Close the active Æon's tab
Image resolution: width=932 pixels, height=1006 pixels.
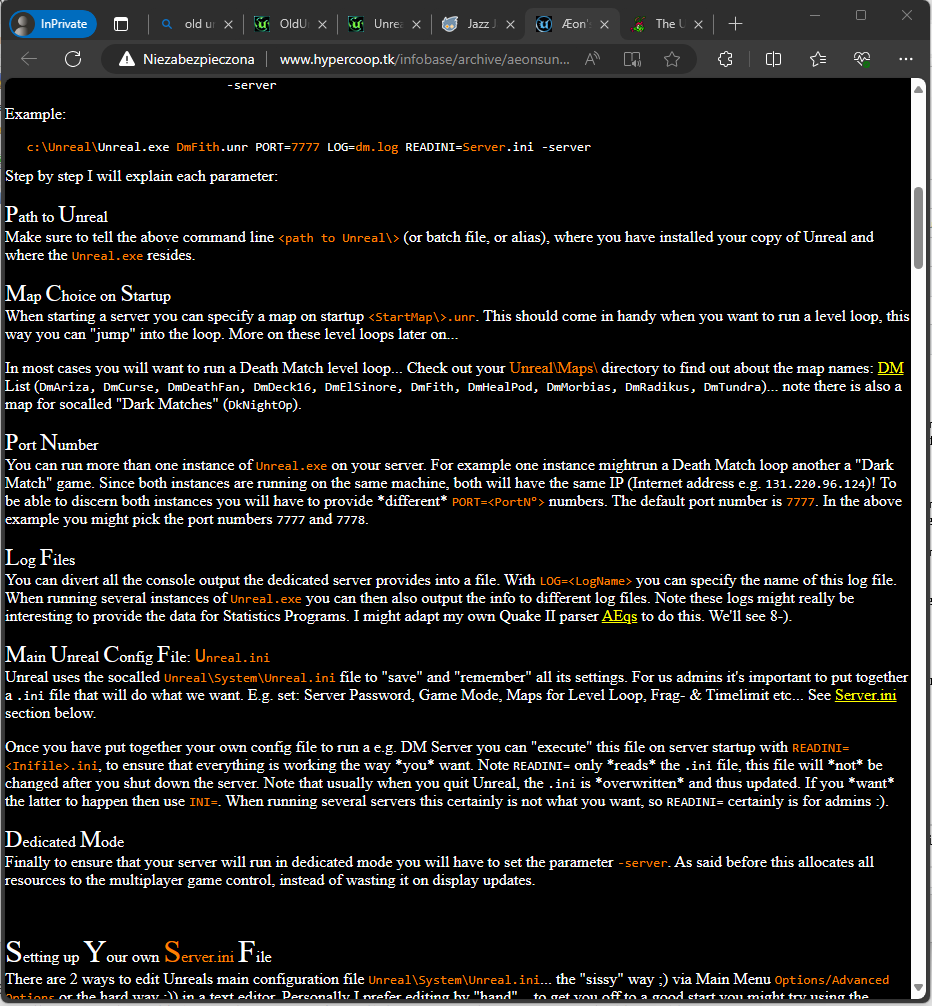[x=604, y=24]
